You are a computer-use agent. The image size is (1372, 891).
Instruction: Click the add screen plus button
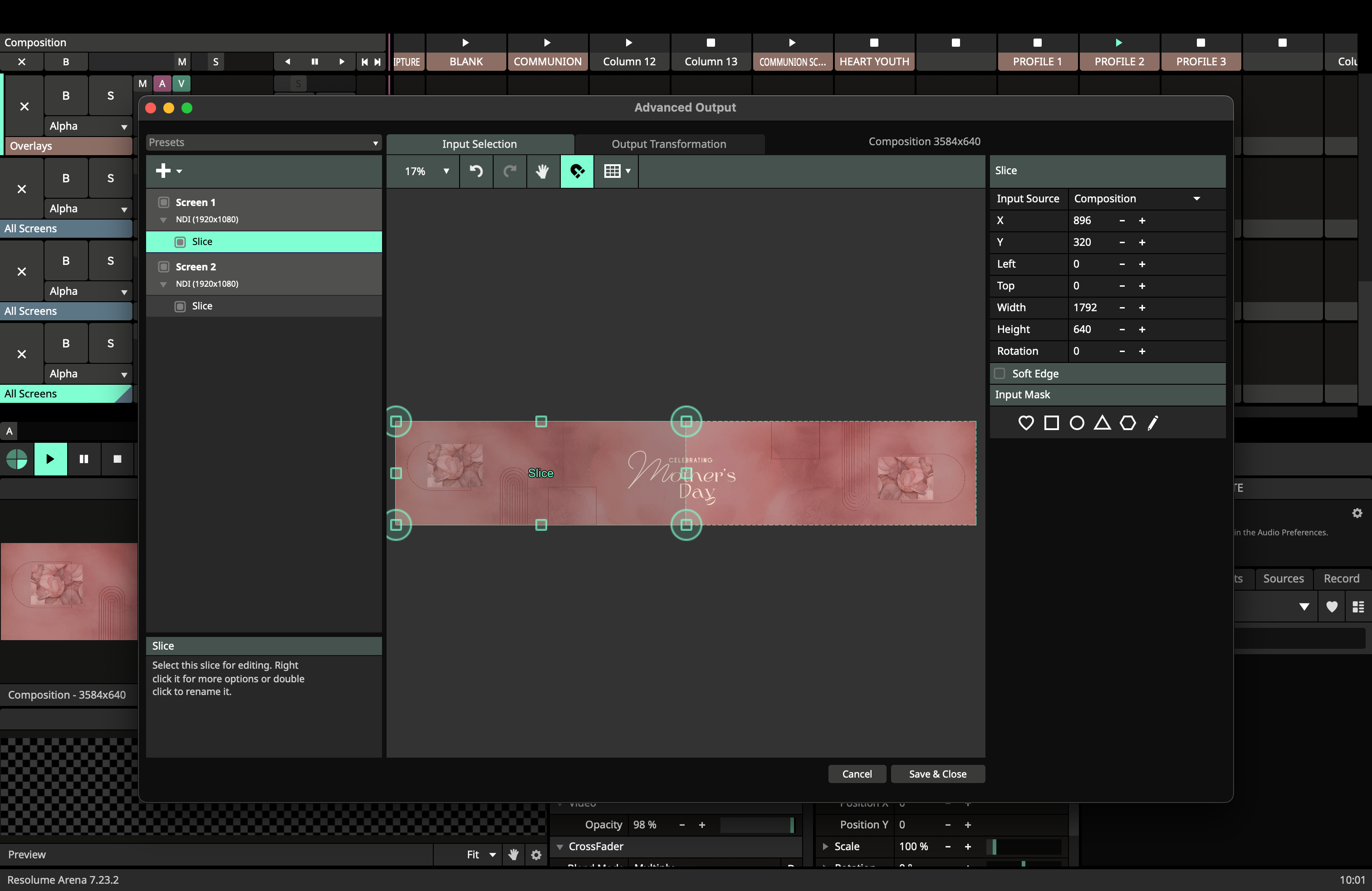pos(164,171)
